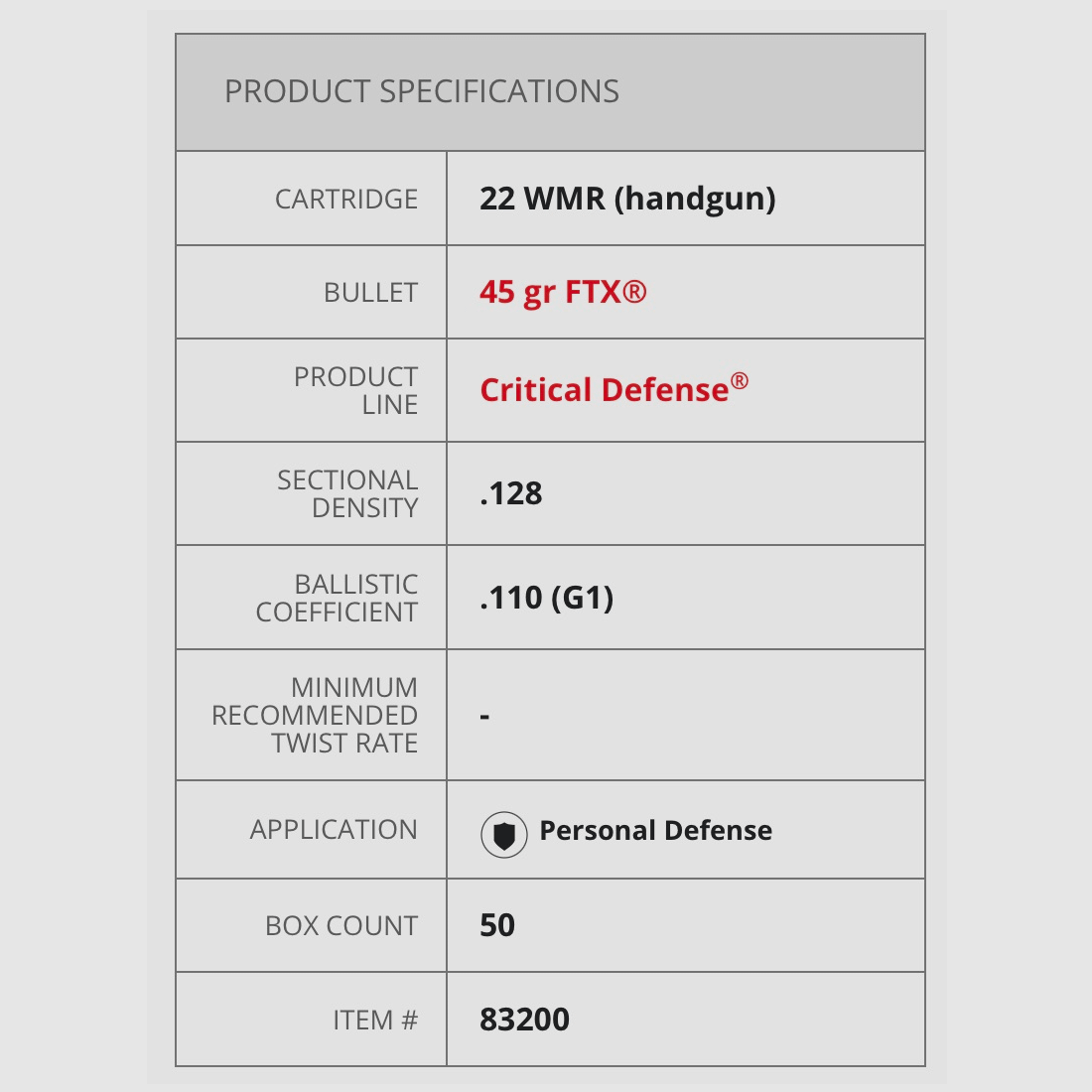Click the Bullet row label

(370, 293)
